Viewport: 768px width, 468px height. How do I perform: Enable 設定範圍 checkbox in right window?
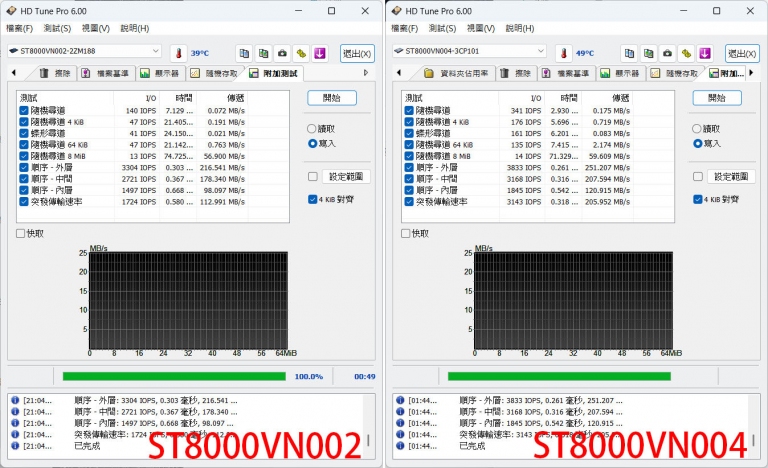click(698, 176)
